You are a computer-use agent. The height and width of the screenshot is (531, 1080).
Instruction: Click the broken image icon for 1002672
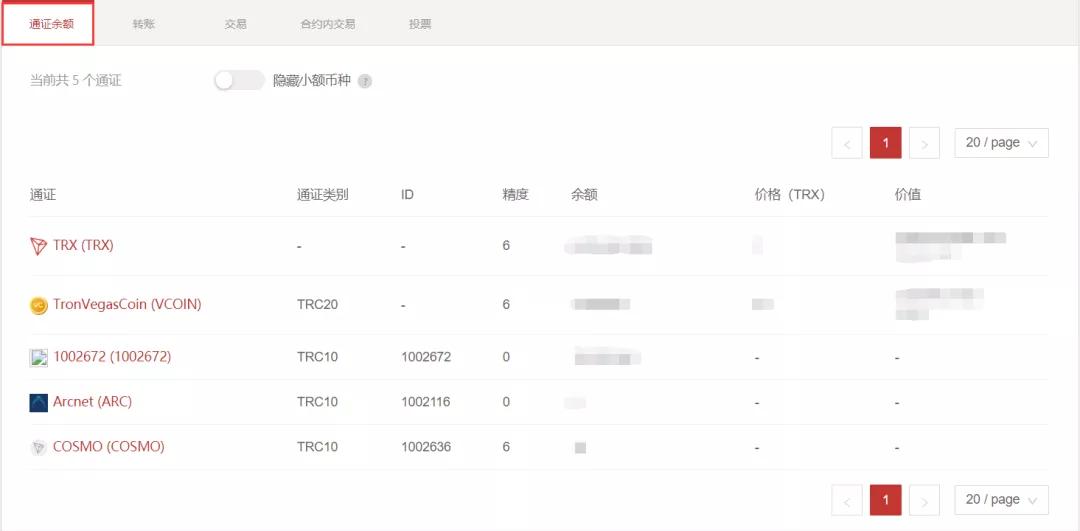39,357
